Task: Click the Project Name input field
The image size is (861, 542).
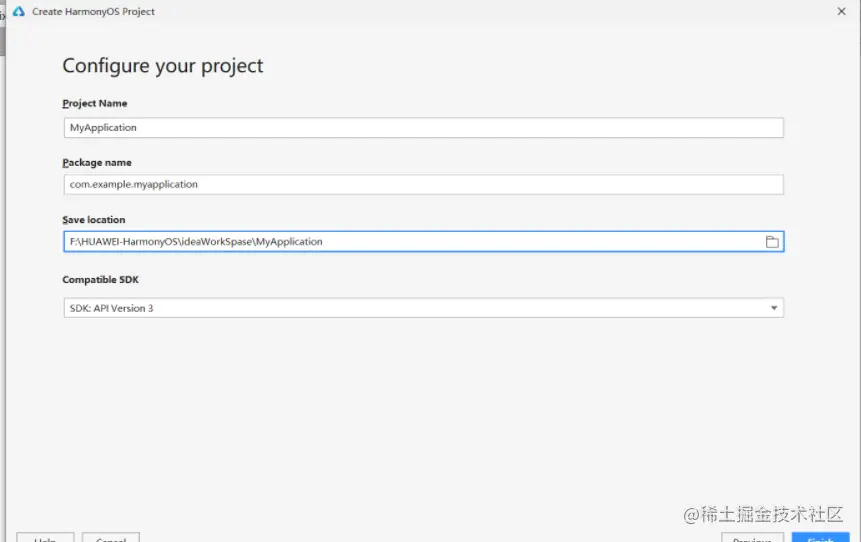Action: point(423,127)
